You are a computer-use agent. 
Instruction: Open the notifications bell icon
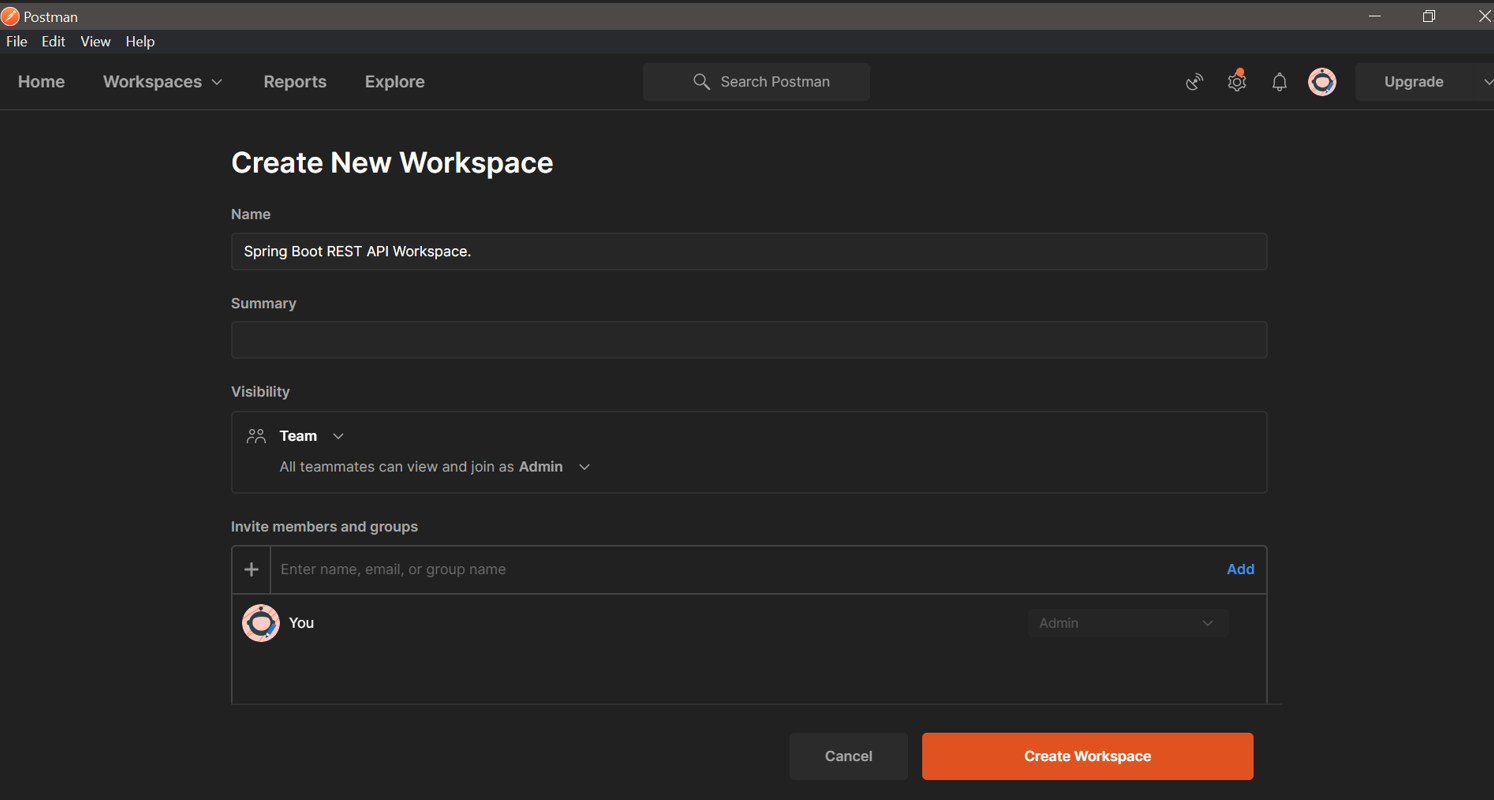point(1279,82)
